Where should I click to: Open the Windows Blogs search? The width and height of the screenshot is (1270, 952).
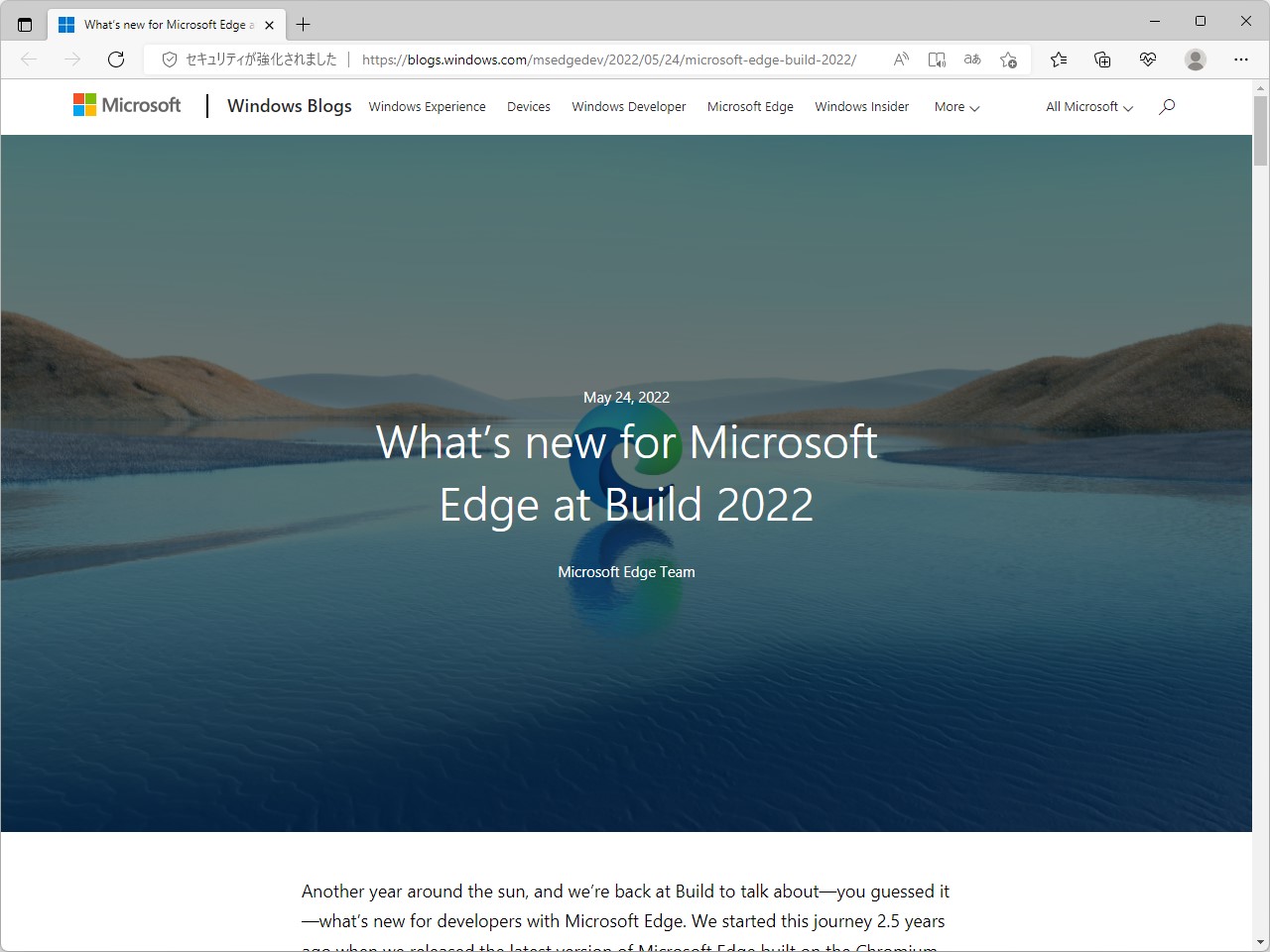point(1167,106)
